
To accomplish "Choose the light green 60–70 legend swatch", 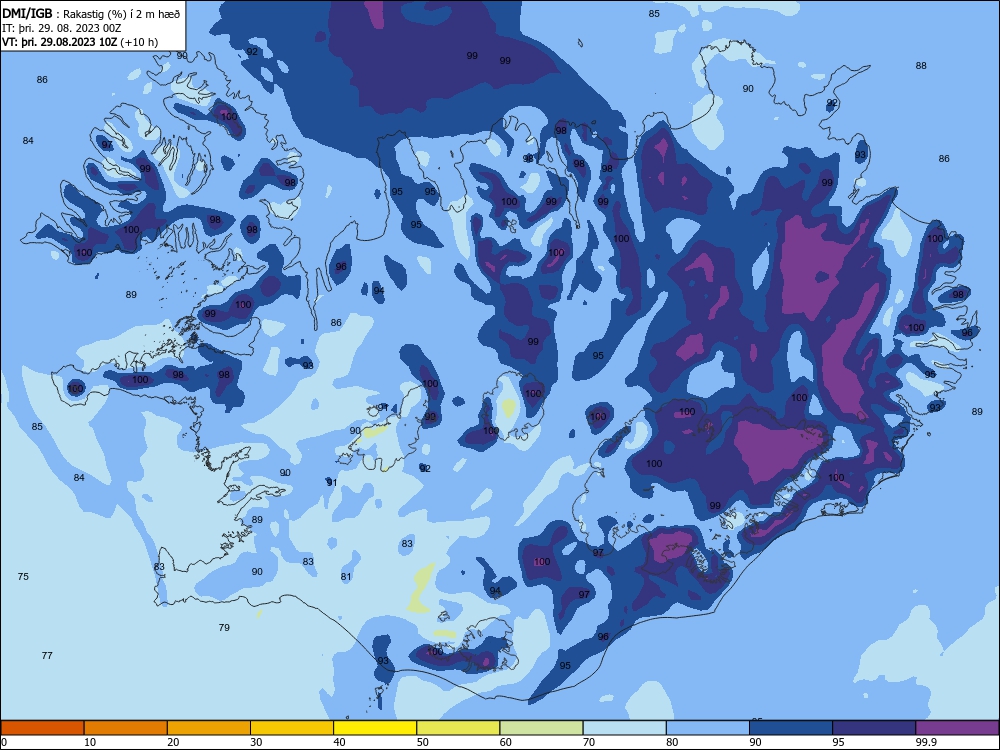I will pyautogui.click(x=541, y=728).
